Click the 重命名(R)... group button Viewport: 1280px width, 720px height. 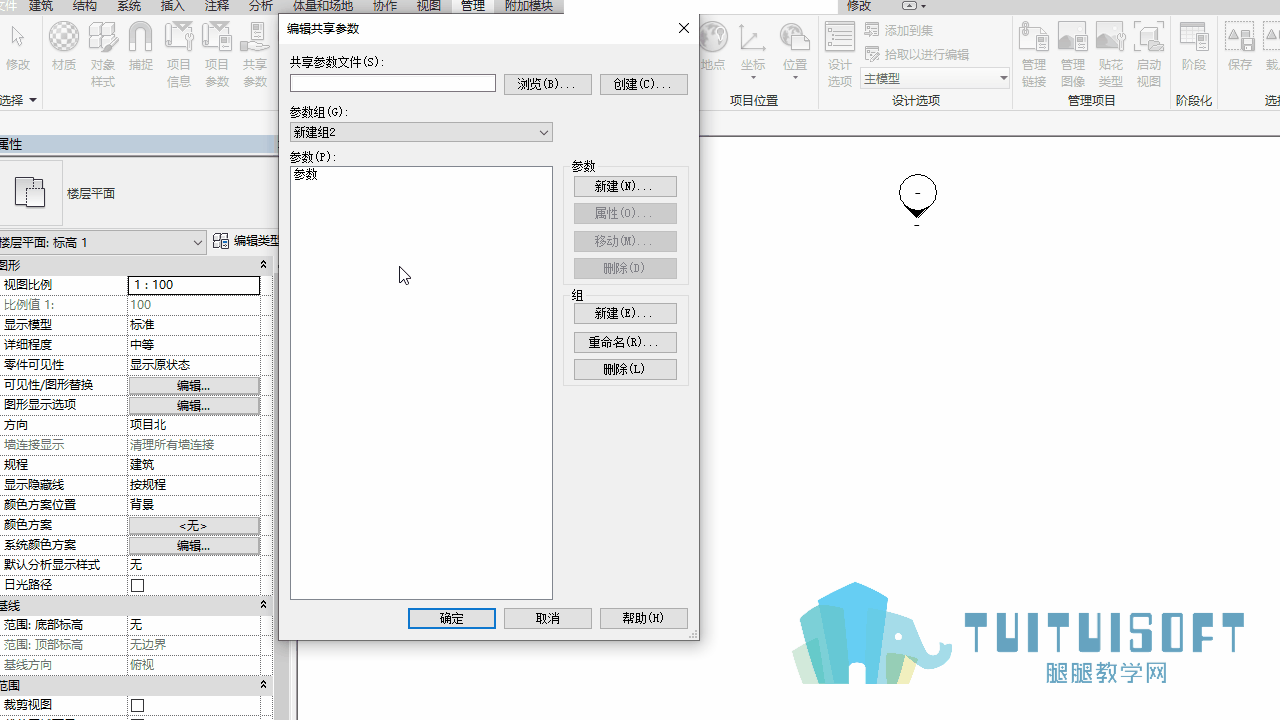pyautogui.click(x=625, y=342)
